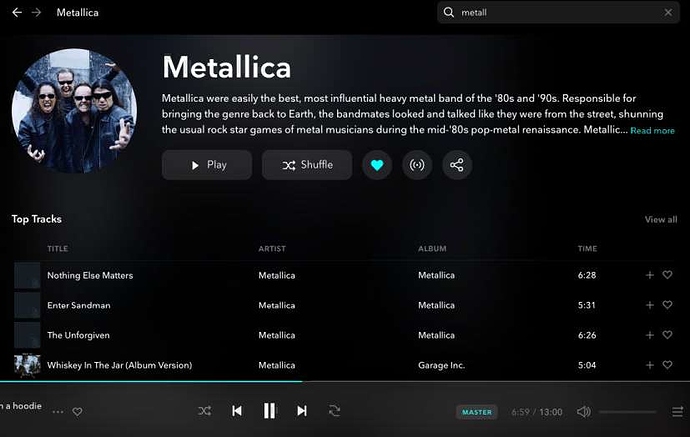The width and height of the screenshot is (690, 437).
Task: Favorite Nothing Else Matters track
Action: [x=667, y=275]
